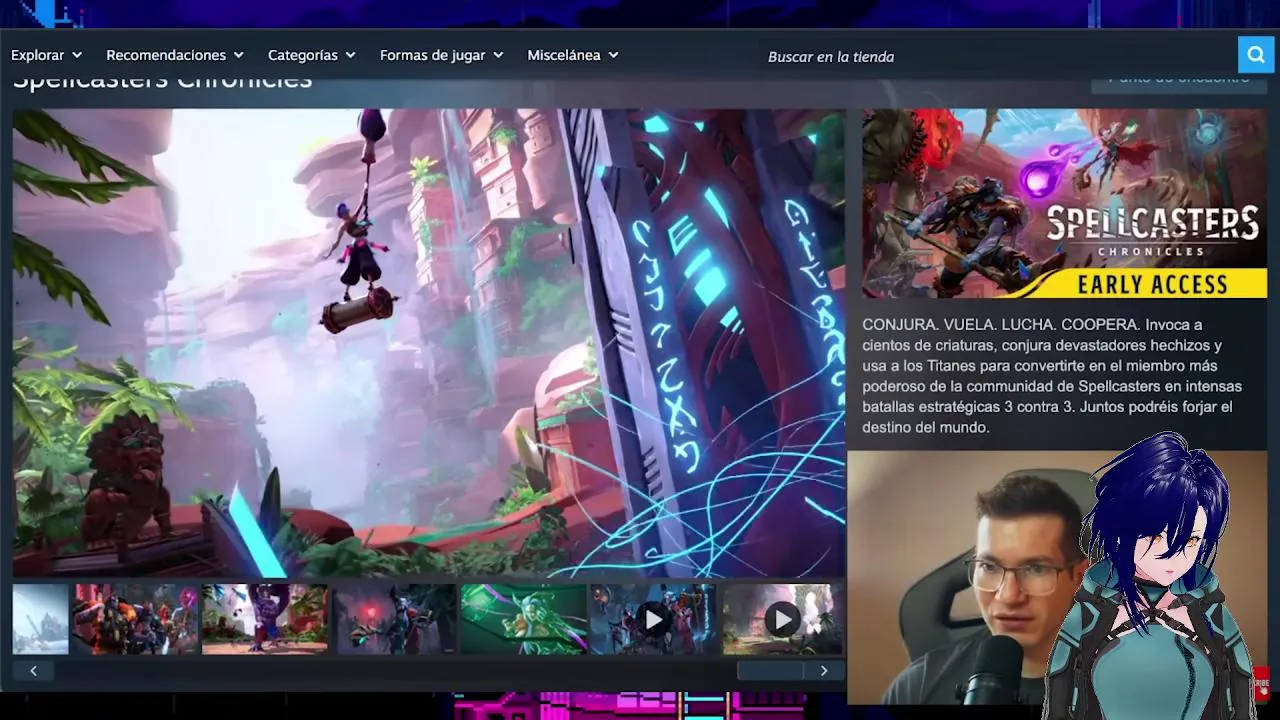Open the Categorías dropdown

(312, 55)
